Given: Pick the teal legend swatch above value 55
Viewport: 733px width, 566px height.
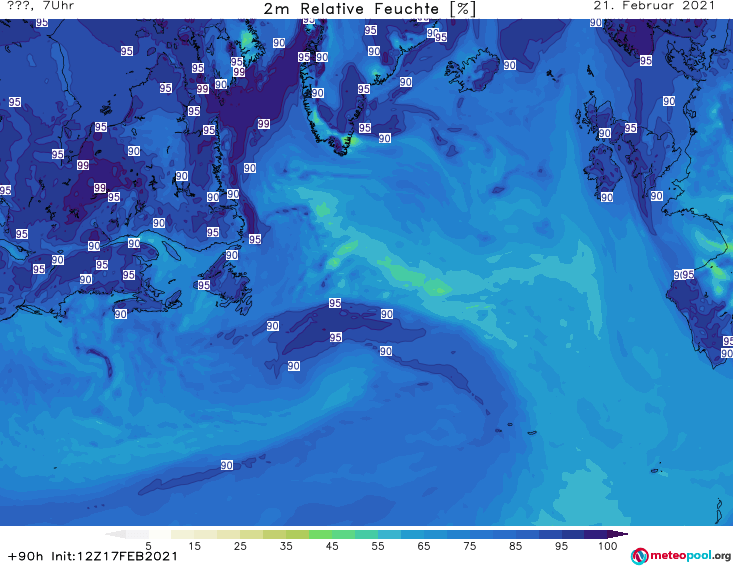Looking at the screenshot, I should [366, 534].
